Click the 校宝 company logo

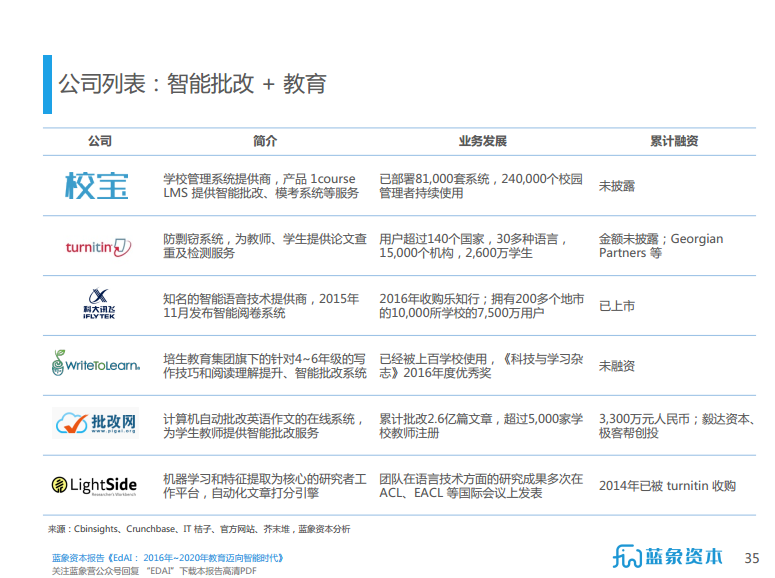coord(96,186)
